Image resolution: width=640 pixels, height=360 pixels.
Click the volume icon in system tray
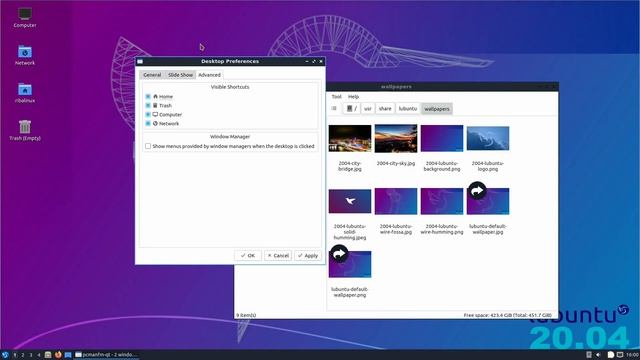598,355
